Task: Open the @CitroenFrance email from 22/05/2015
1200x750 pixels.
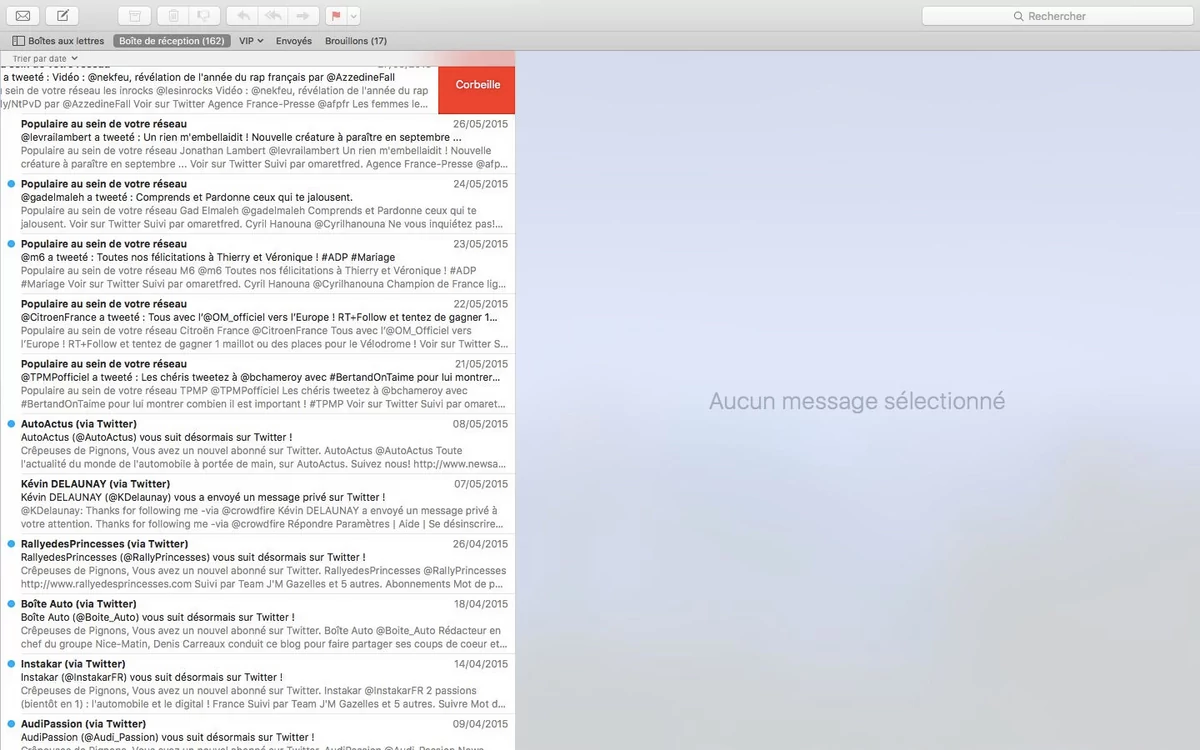Action: pos(257,324)
